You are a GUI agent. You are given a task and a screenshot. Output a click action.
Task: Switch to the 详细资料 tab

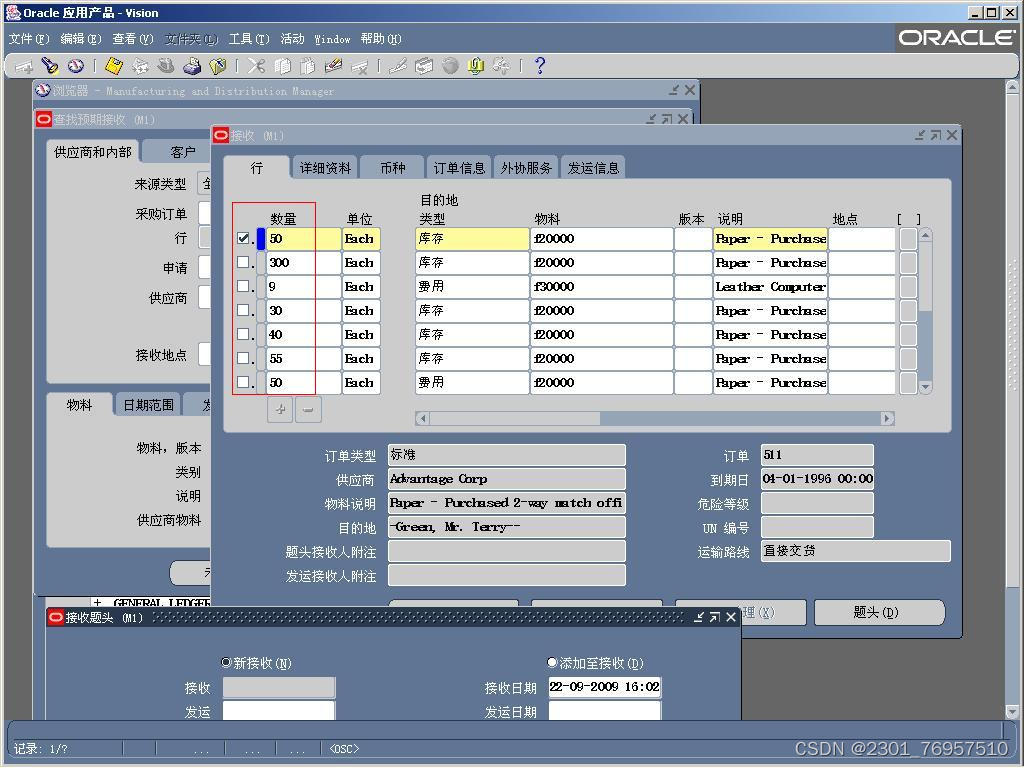[325, 168]
